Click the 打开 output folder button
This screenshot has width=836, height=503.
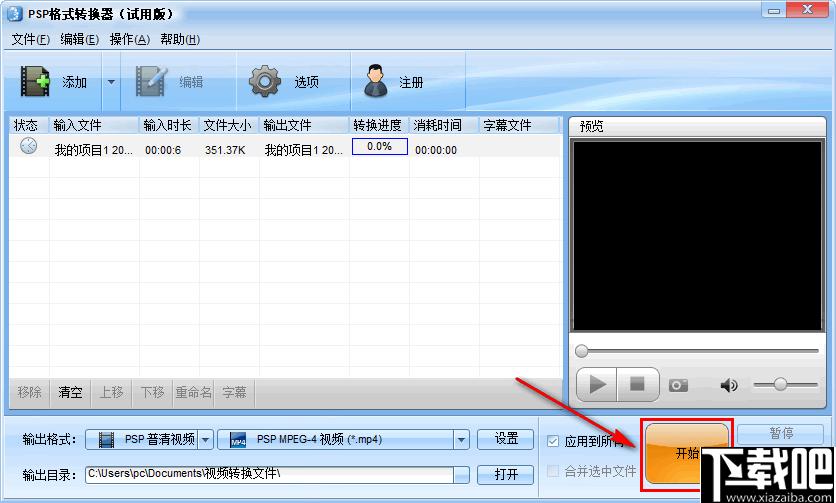[506, 474]
